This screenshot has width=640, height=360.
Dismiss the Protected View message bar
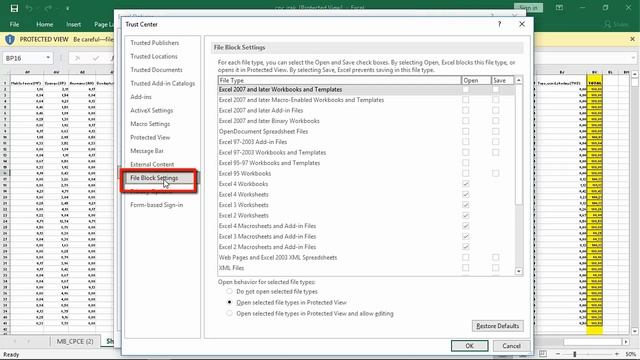pos(632,39)
